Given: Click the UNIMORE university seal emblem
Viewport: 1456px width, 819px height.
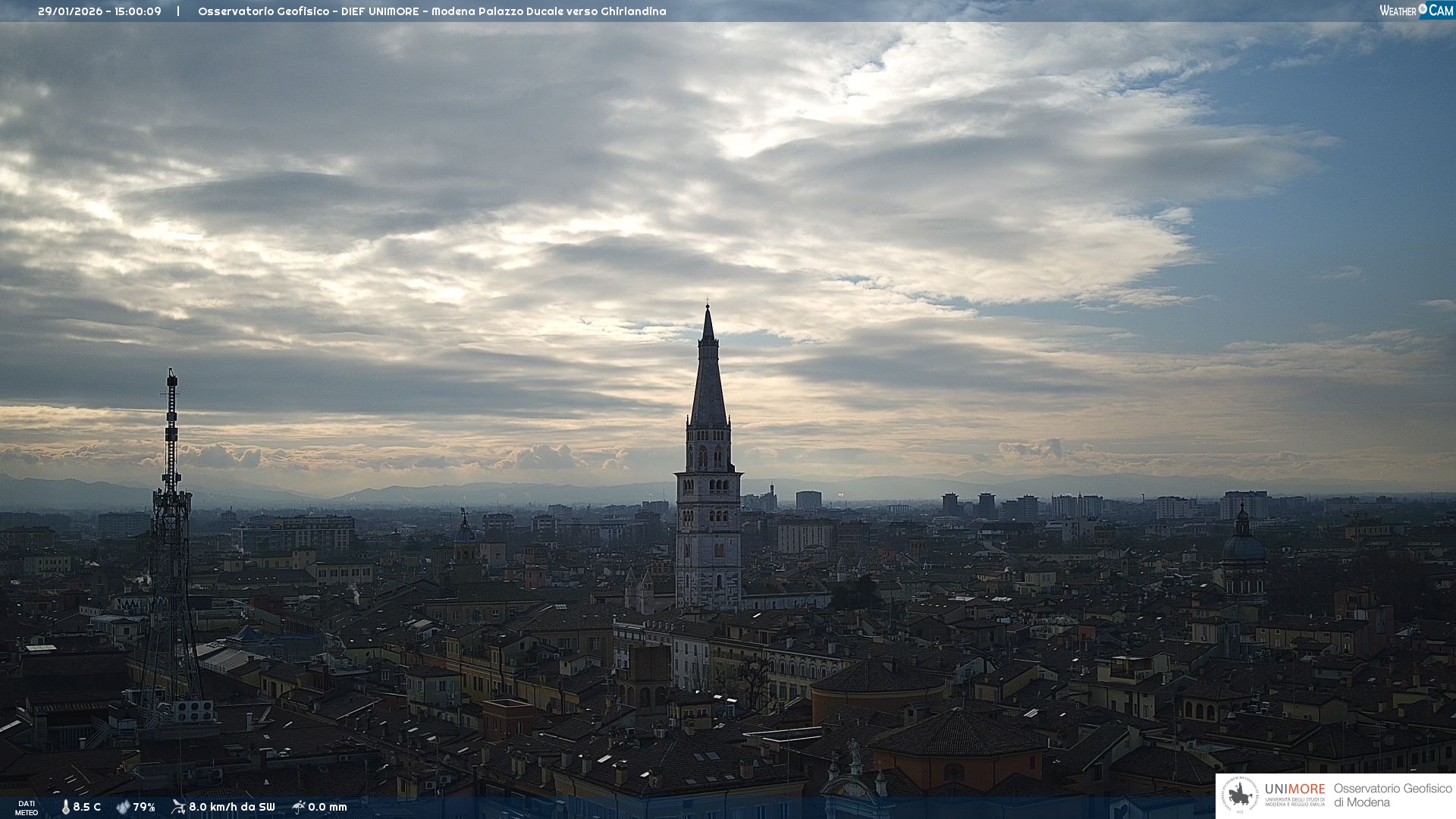Looking at the screenshot, I should pos(1241,795).
